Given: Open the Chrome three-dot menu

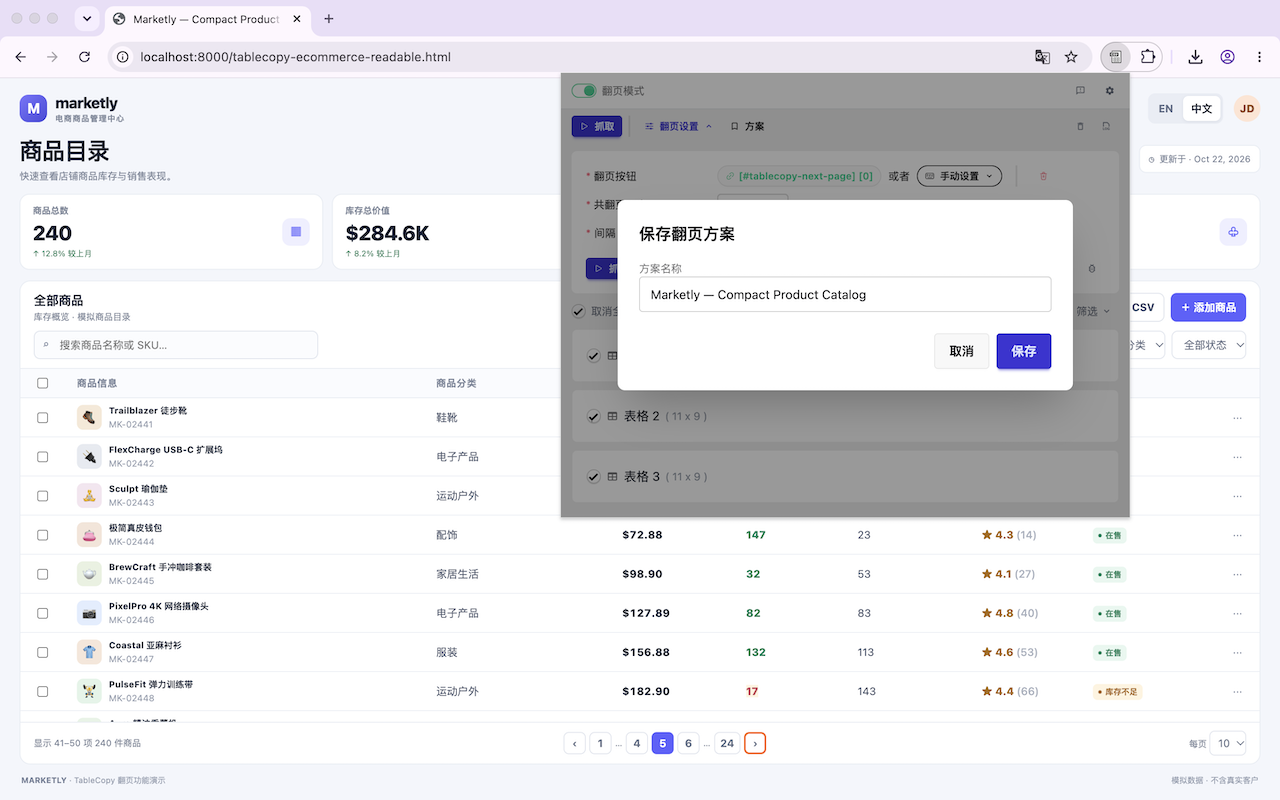Looking at the screenshot, I should coord(1260,57).
